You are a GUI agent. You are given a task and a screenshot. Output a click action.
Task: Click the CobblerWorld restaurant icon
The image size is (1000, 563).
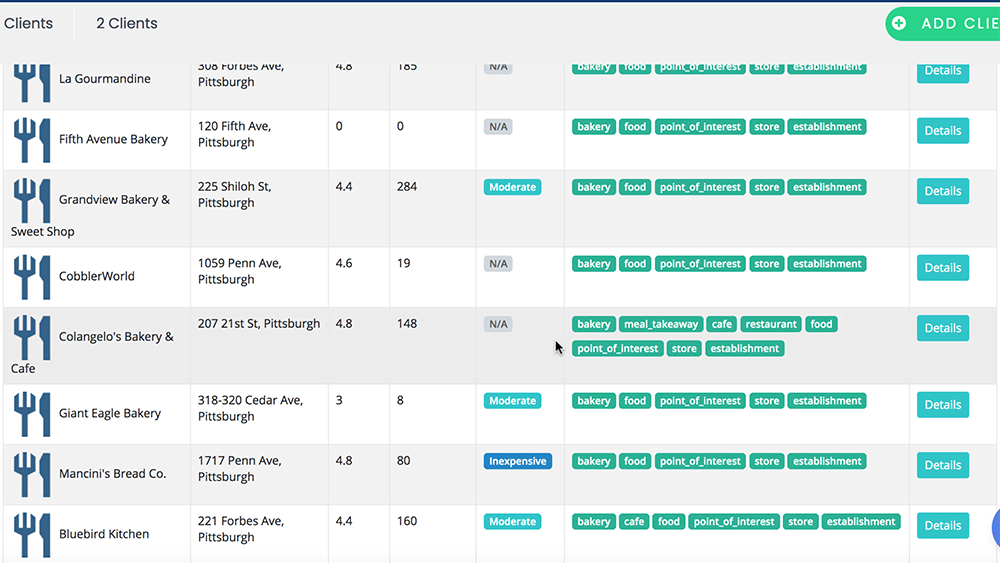pyautogui.click(x=32, y=277)
